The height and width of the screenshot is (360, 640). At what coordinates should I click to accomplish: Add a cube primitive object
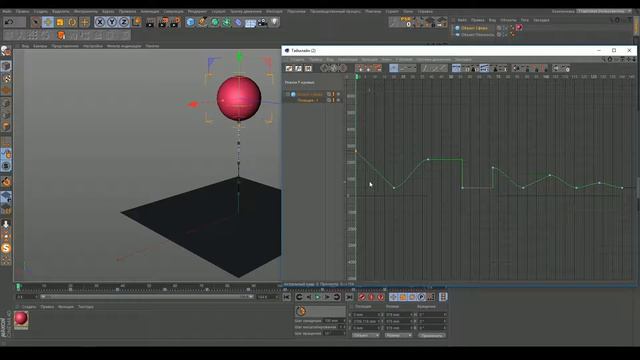(x=190, y=22)
